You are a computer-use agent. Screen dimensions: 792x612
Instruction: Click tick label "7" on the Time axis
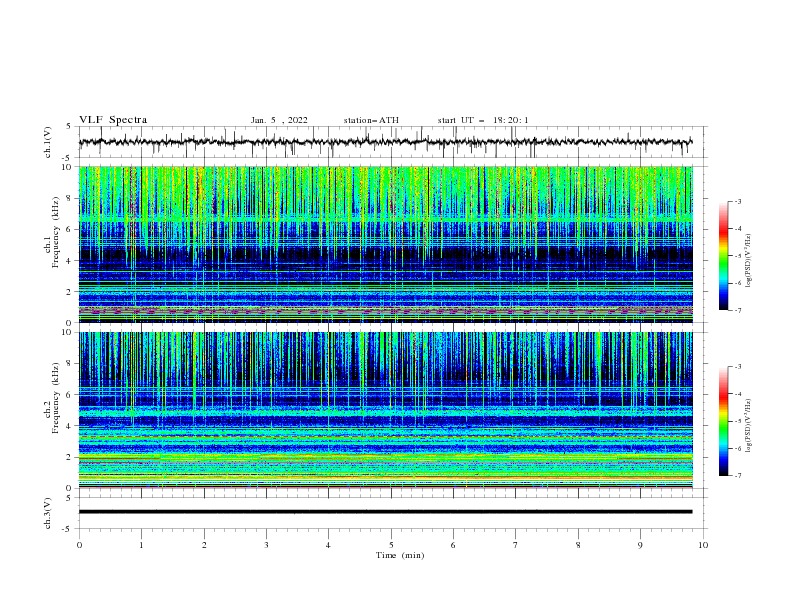point(516,545)
